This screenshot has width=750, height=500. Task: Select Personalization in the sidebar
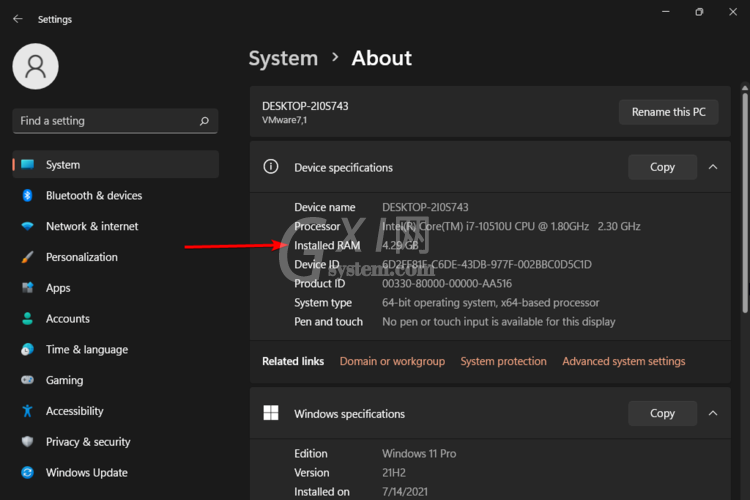[x=116, y=257]
